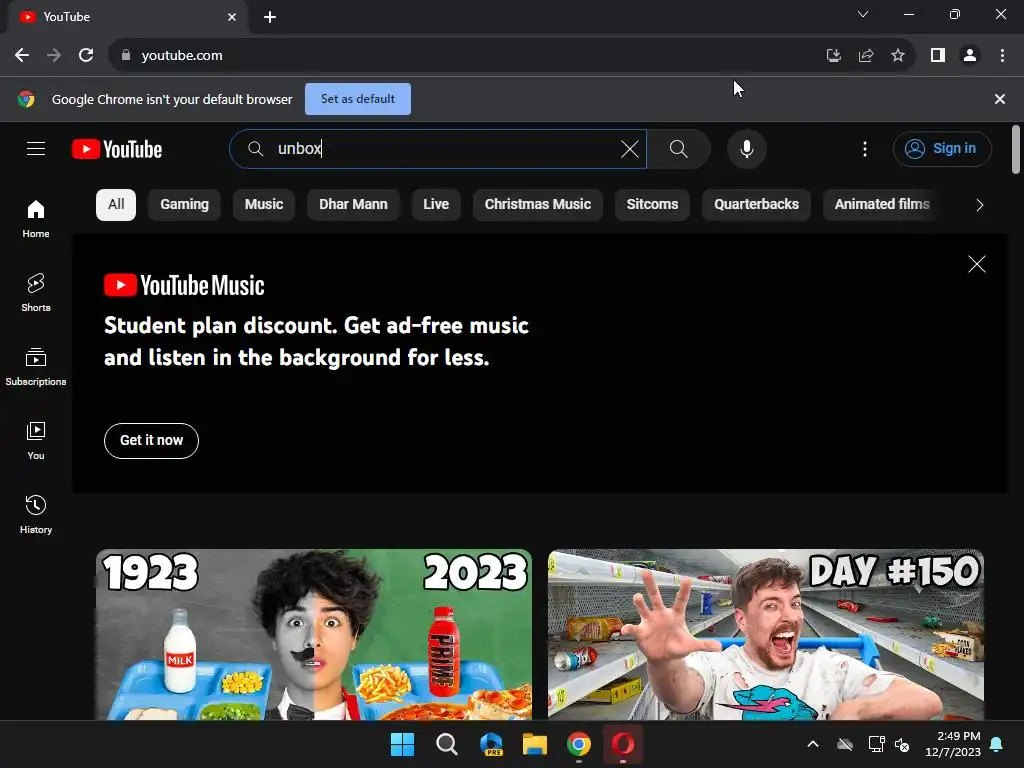The height and width of the screenshot is (768, 1024).
Task: Select the Animated films filter chip
Action: point(882,204)
